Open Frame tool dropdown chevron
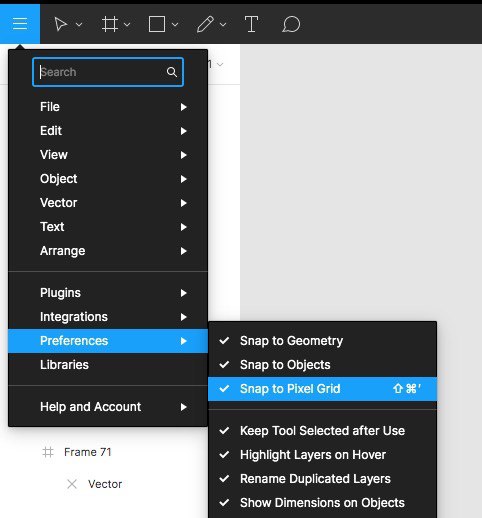482x518 pixels. [127, 24]
